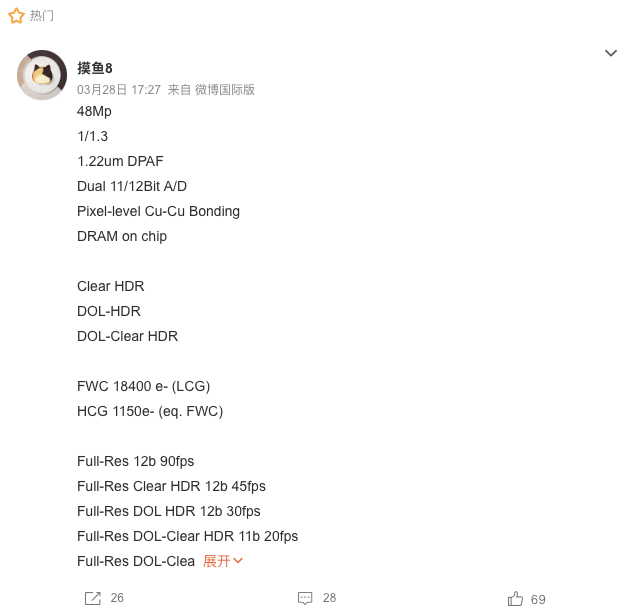This screenshot has height=614, width=633.
Task: Click the hot star icon
Action: coord(16,16)
